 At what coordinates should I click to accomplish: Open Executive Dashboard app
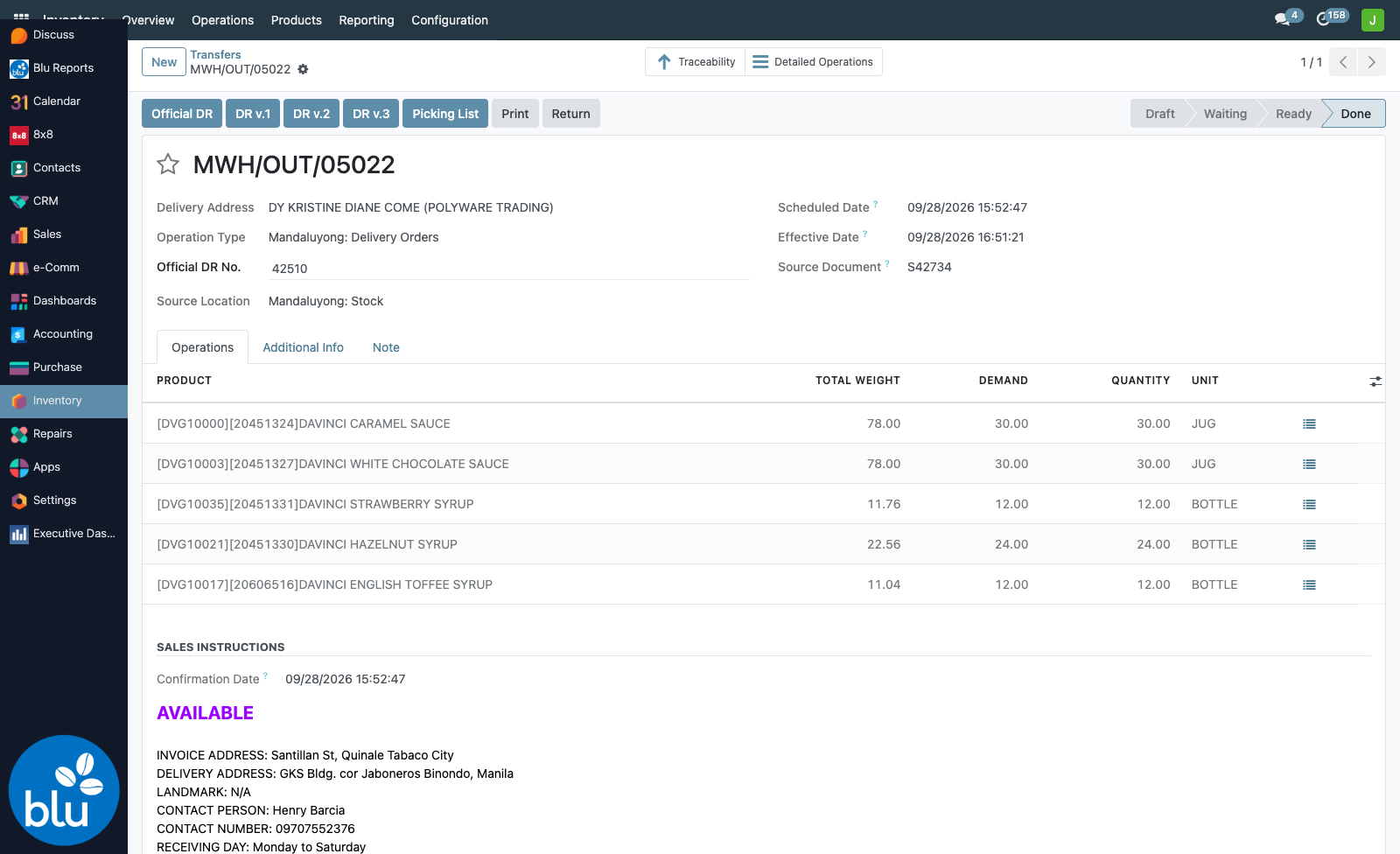64,534
